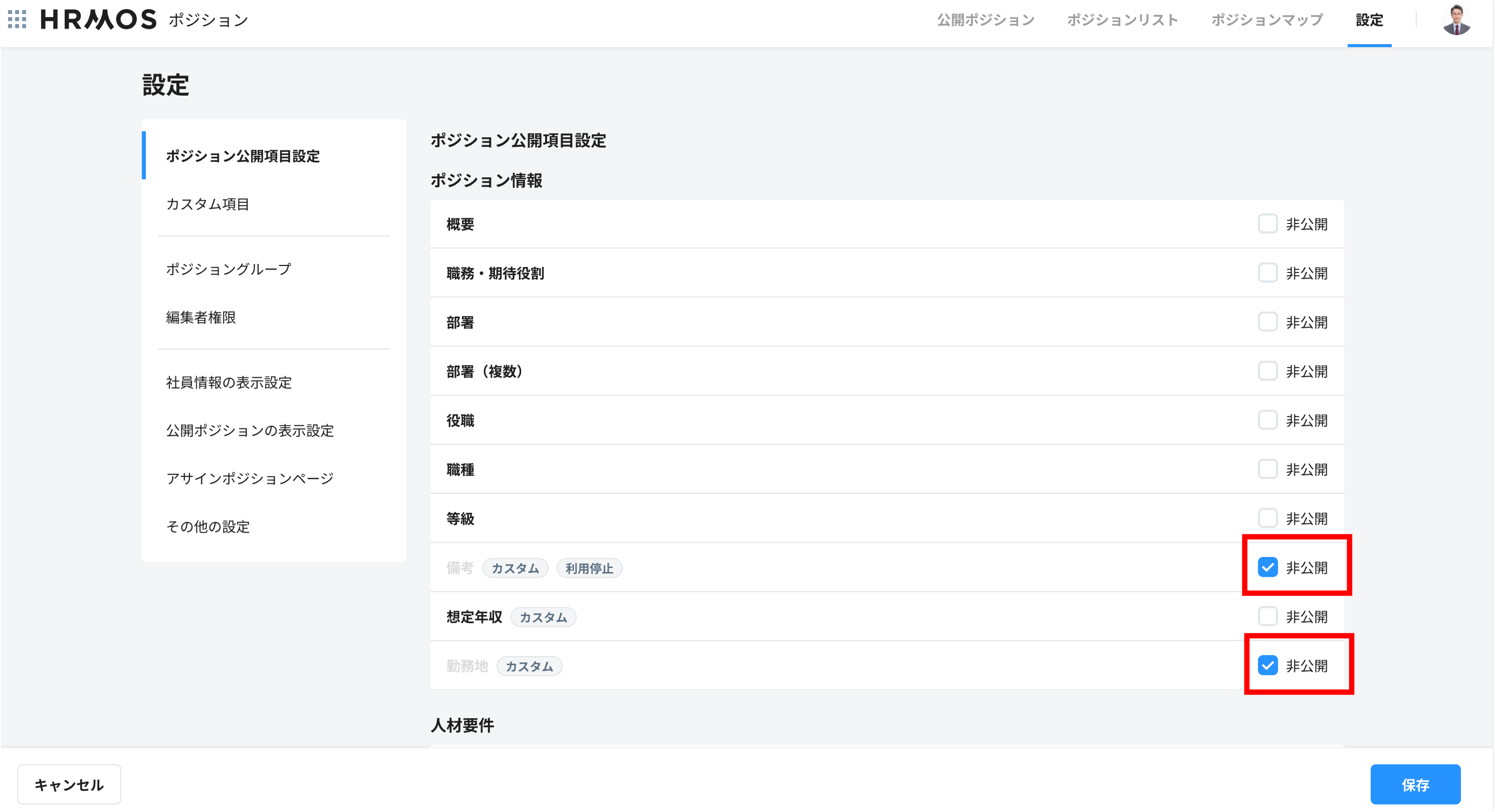Viewport: 1495px width, 812px height.
Task: Click カスタム tag beside 勤務地
Action: click(x=528, y=666)
